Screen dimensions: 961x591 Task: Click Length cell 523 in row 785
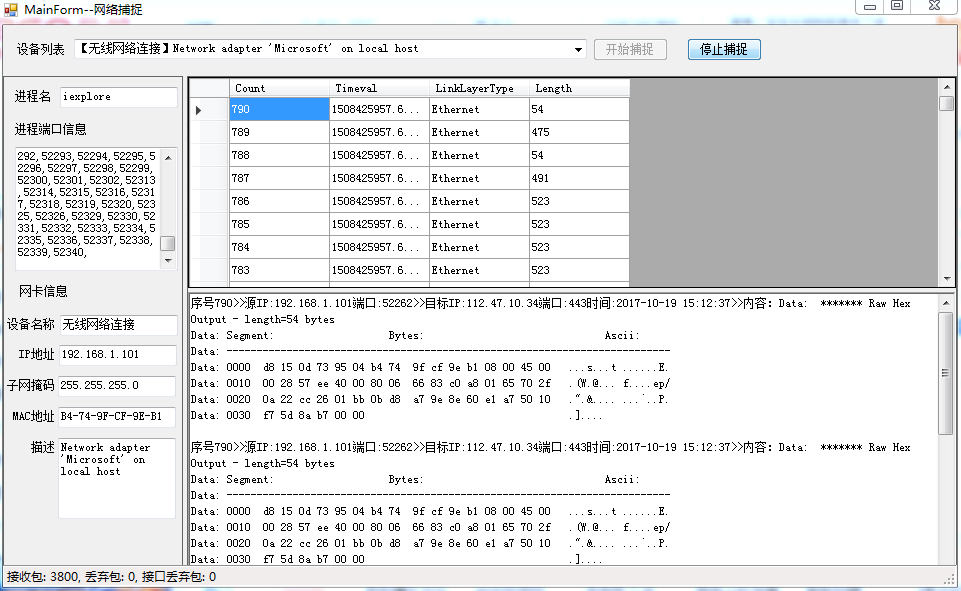click(x=579, y=224)
